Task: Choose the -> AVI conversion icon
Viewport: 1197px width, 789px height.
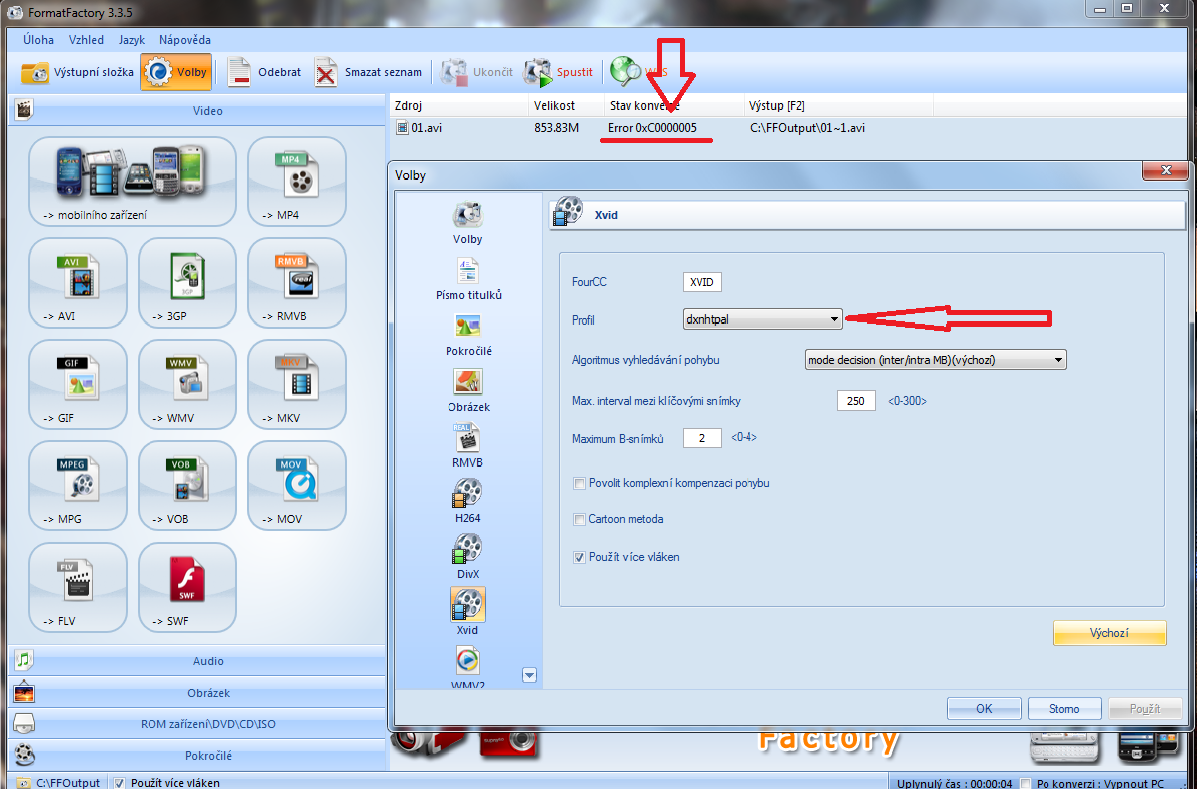Action: coord(78,283)
